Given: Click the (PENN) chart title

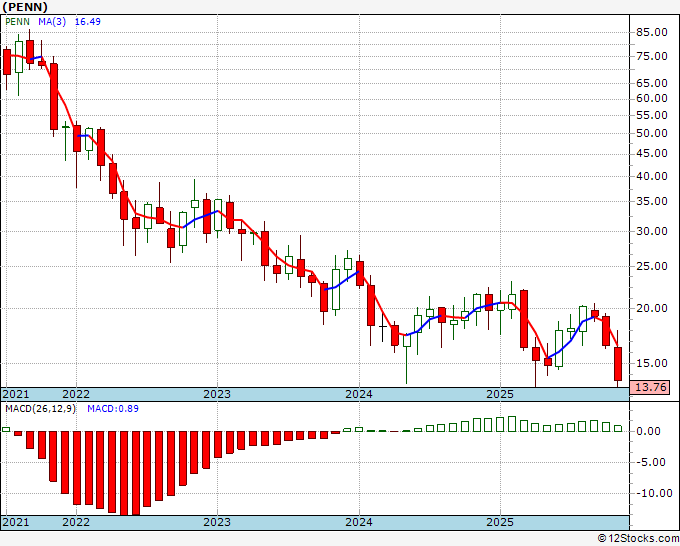Looking at the screenshot, I should tap(25, 7).
